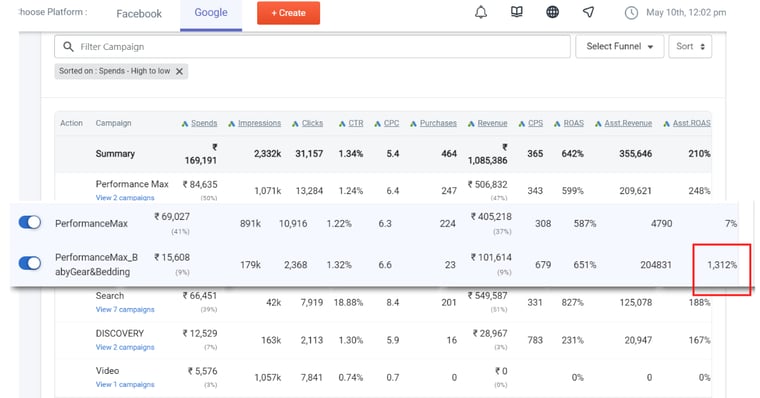760x398 pixels.
Task: Open the Select Funnel dropdown
Action: [619, 47]
